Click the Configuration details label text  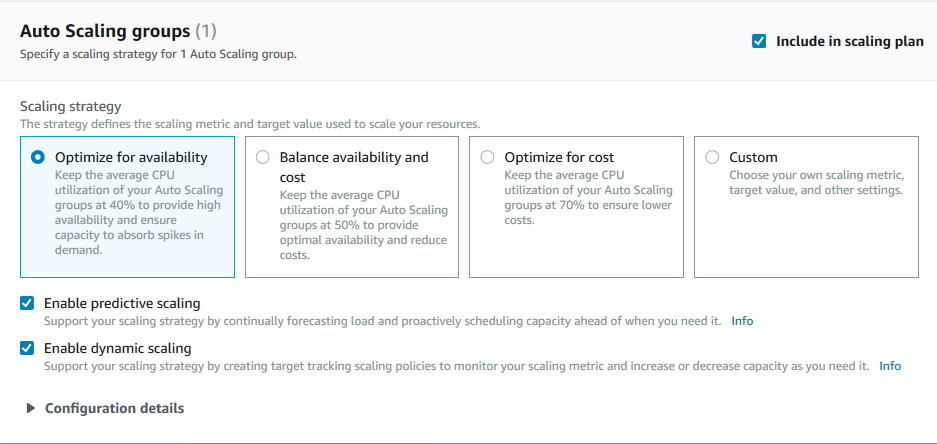114,408
